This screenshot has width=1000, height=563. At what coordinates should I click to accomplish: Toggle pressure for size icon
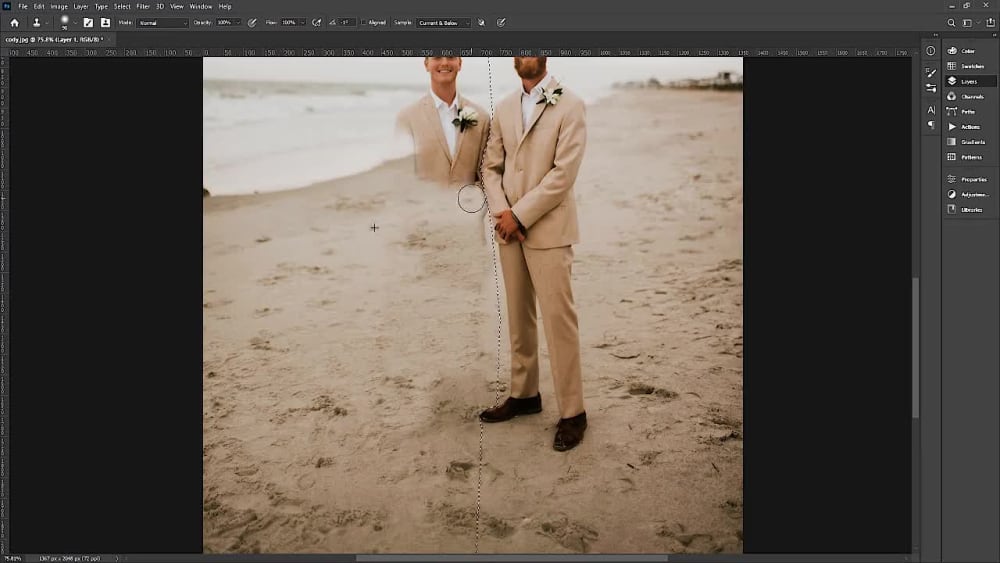(501, 22)
